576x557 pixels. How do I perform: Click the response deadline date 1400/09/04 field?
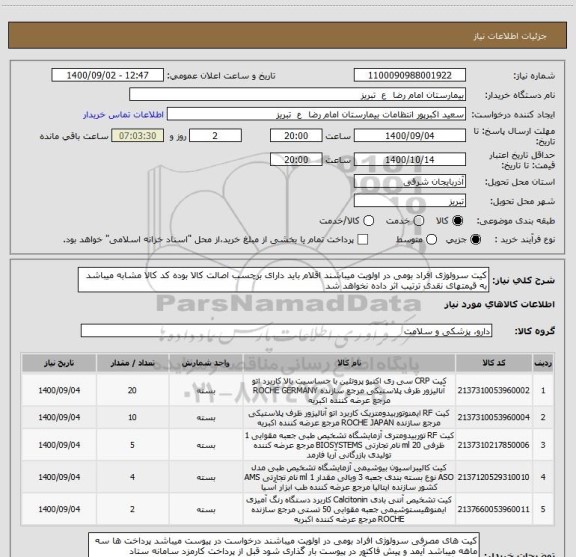pos(410,136)
